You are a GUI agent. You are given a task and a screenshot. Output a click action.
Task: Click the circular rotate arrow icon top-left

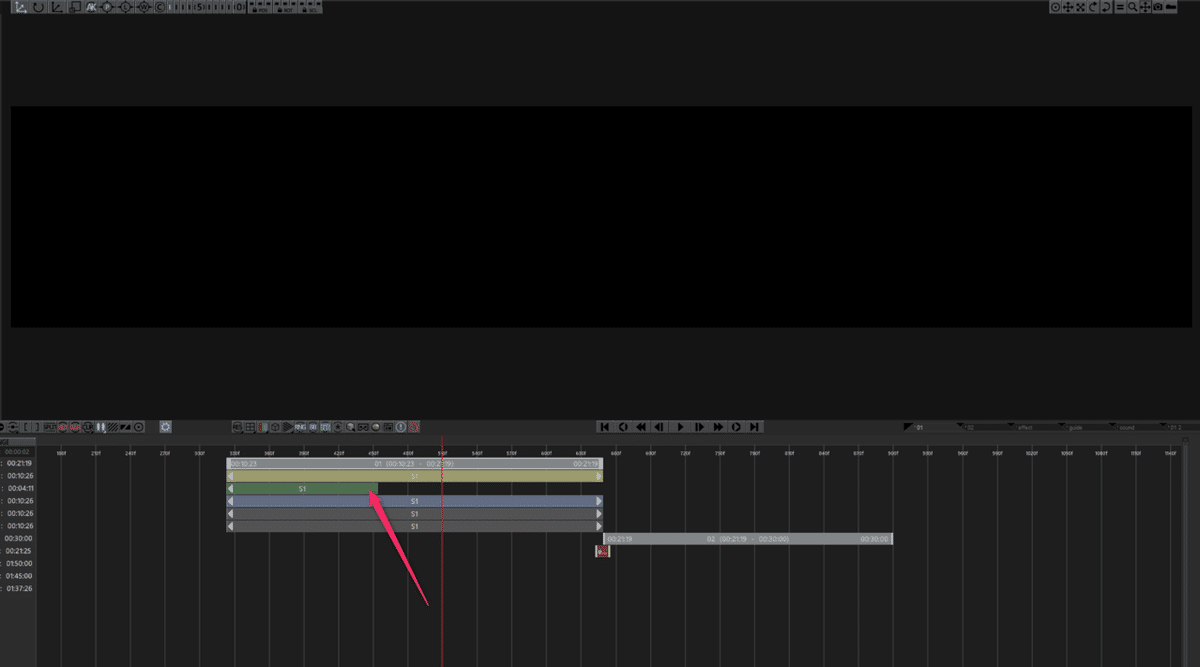pyautogui.click(x=38, y=7)
